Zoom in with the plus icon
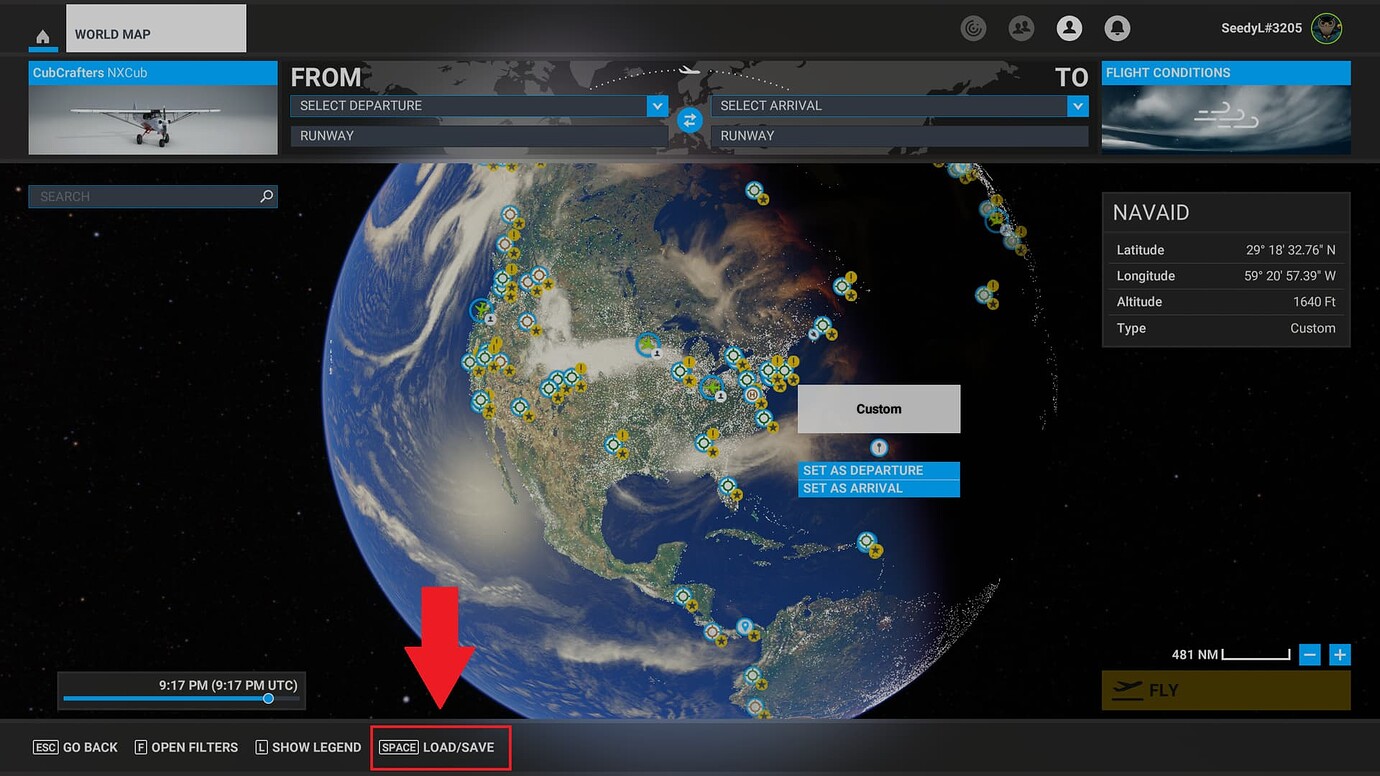This screenshot has width=1380, height=776. pos(1340,654)
